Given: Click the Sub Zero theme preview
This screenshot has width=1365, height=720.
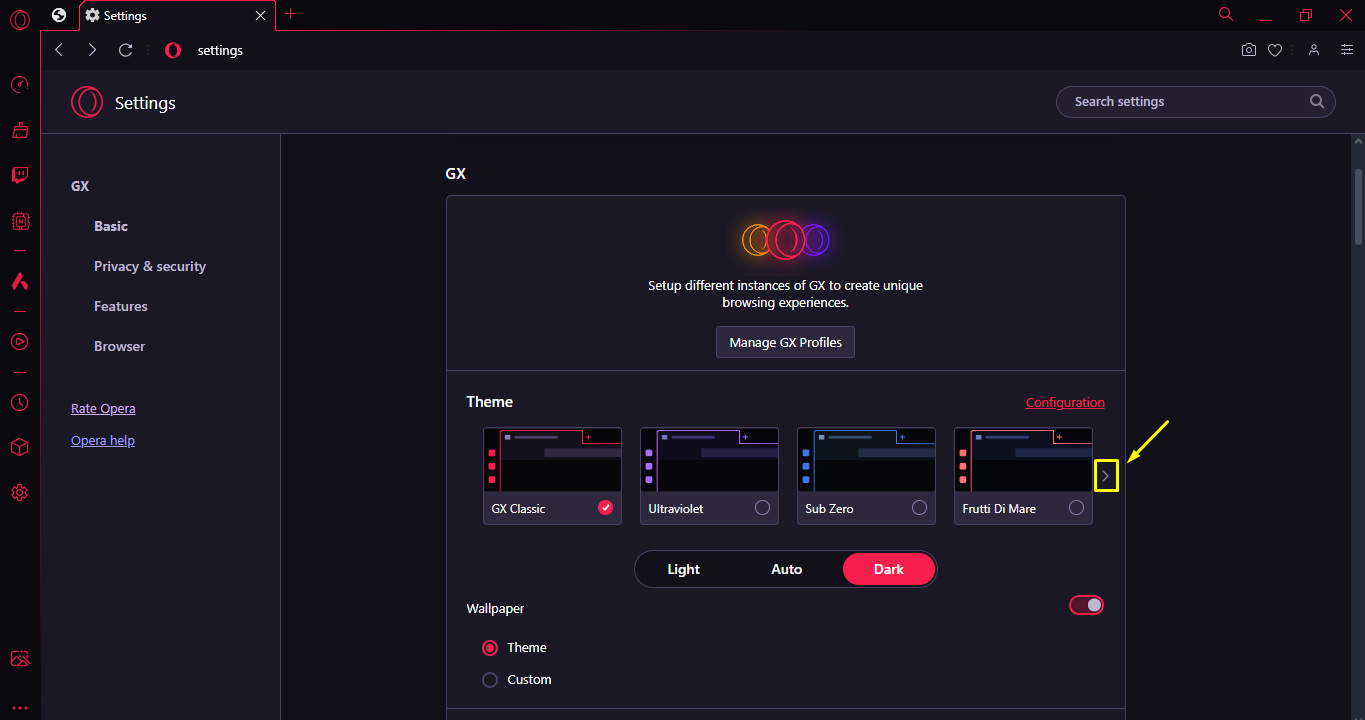Looking at the screenshot, I should [x=866, y=460].
